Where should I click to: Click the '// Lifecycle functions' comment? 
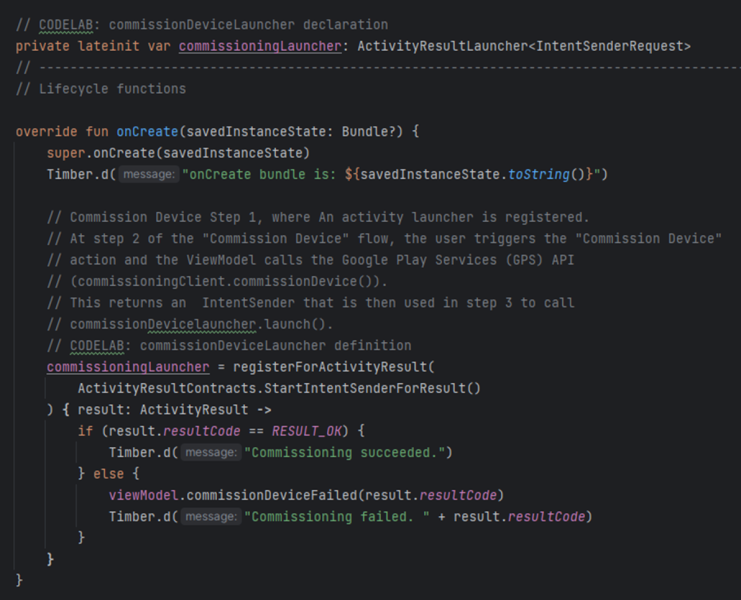click(x=101, y=89)
